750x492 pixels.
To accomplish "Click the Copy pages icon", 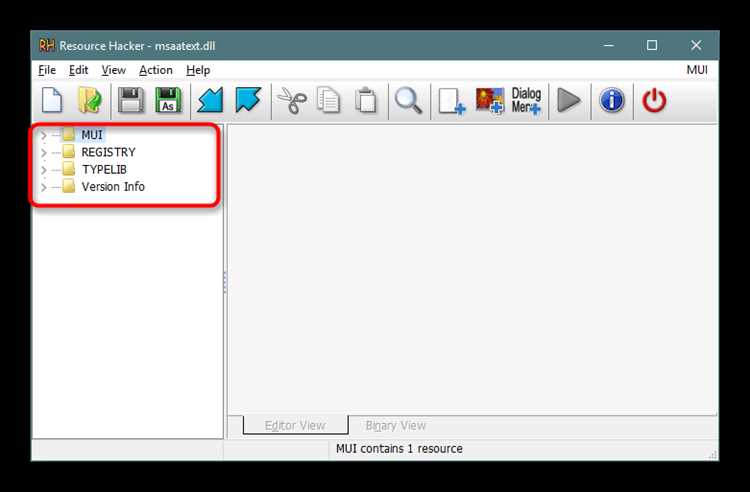I will click(x=329, y=101).
